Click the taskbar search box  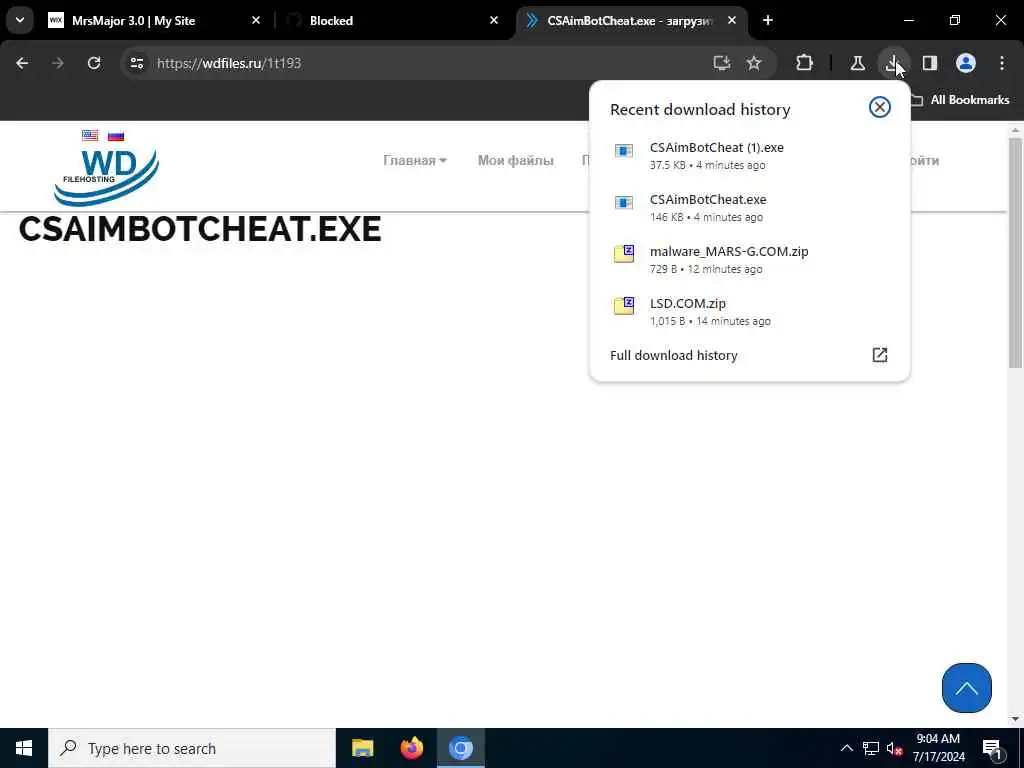(191, 748)
